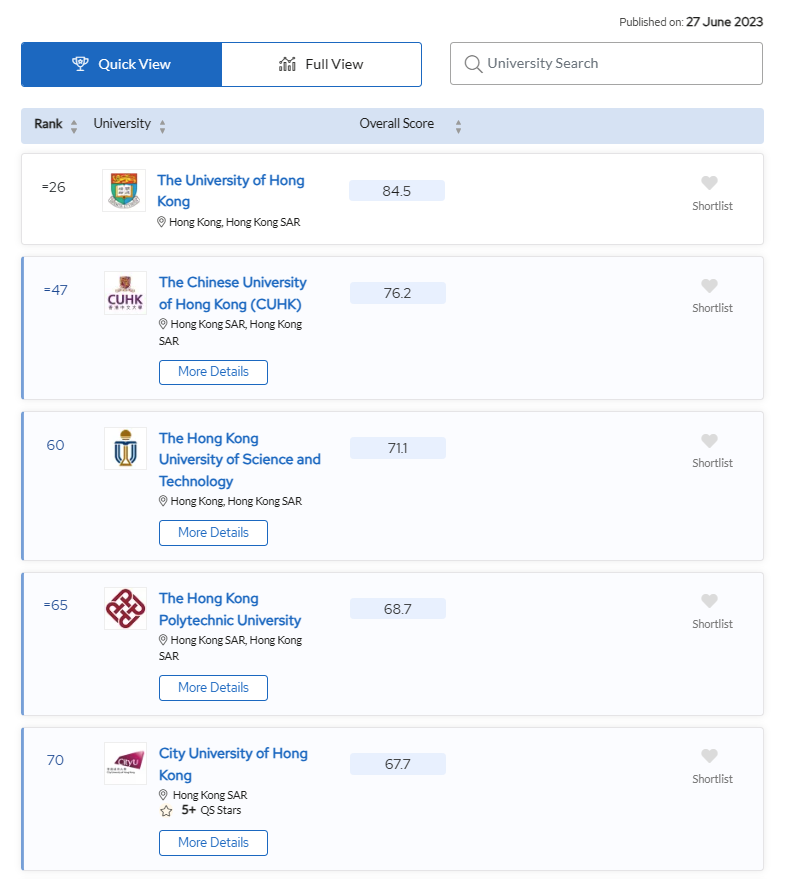Switch to the Full View tab
This screenshot has height=879, width=785.
(321, 64)
